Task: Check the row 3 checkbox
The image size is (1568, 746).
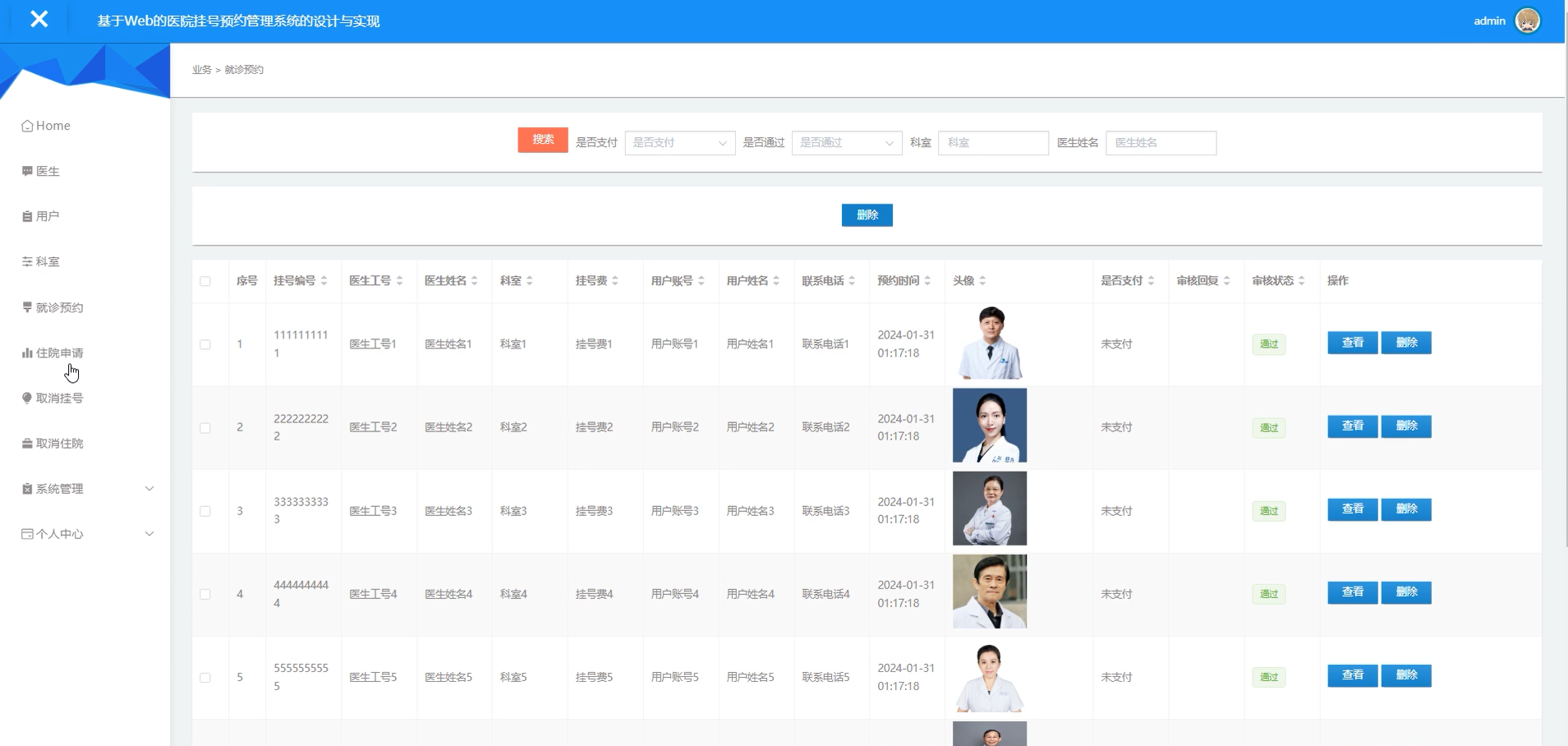Action: [x=205, y=511]
